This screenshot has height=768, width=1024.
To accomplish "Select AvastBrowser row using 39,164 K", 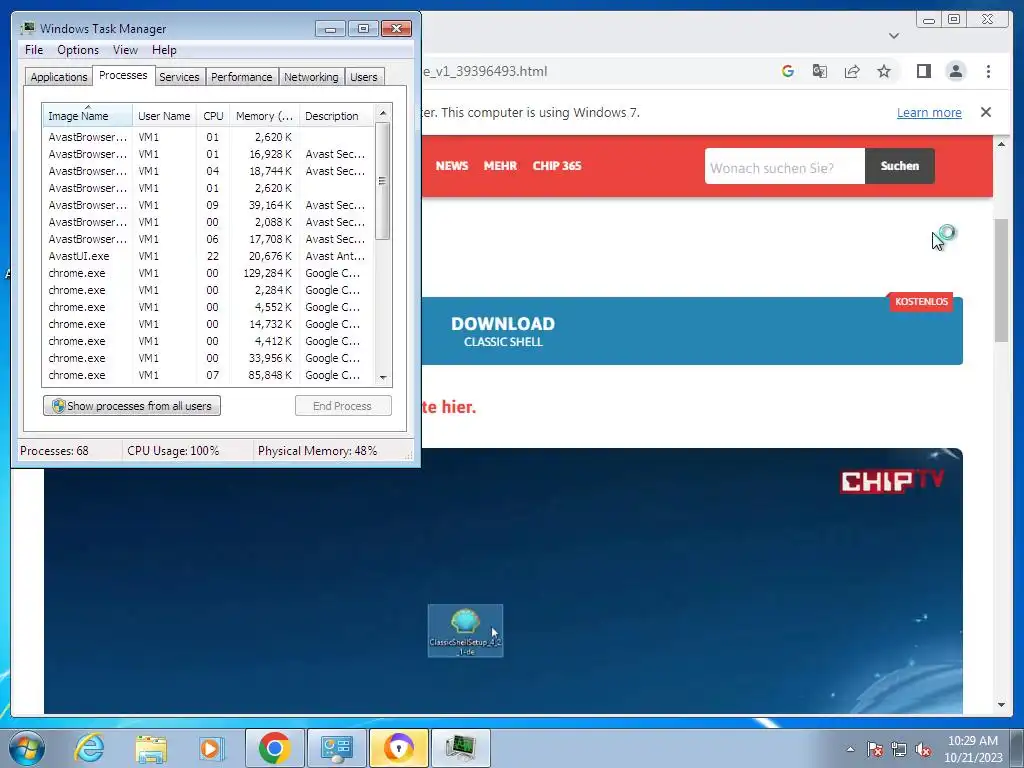I will tap(209, 205).
